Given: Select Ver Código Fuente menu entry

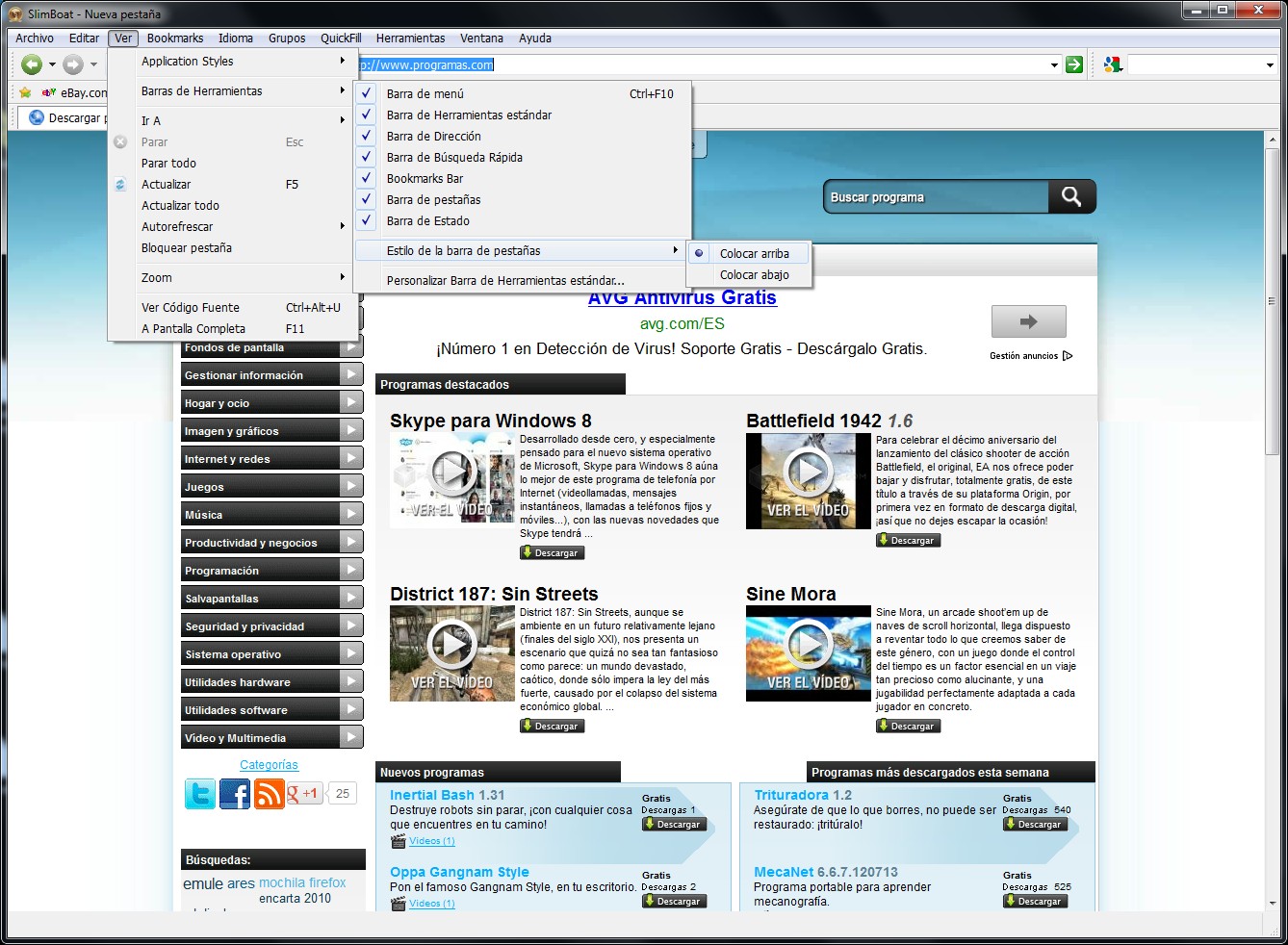Looking at the screenshot, I should point(233,307).
